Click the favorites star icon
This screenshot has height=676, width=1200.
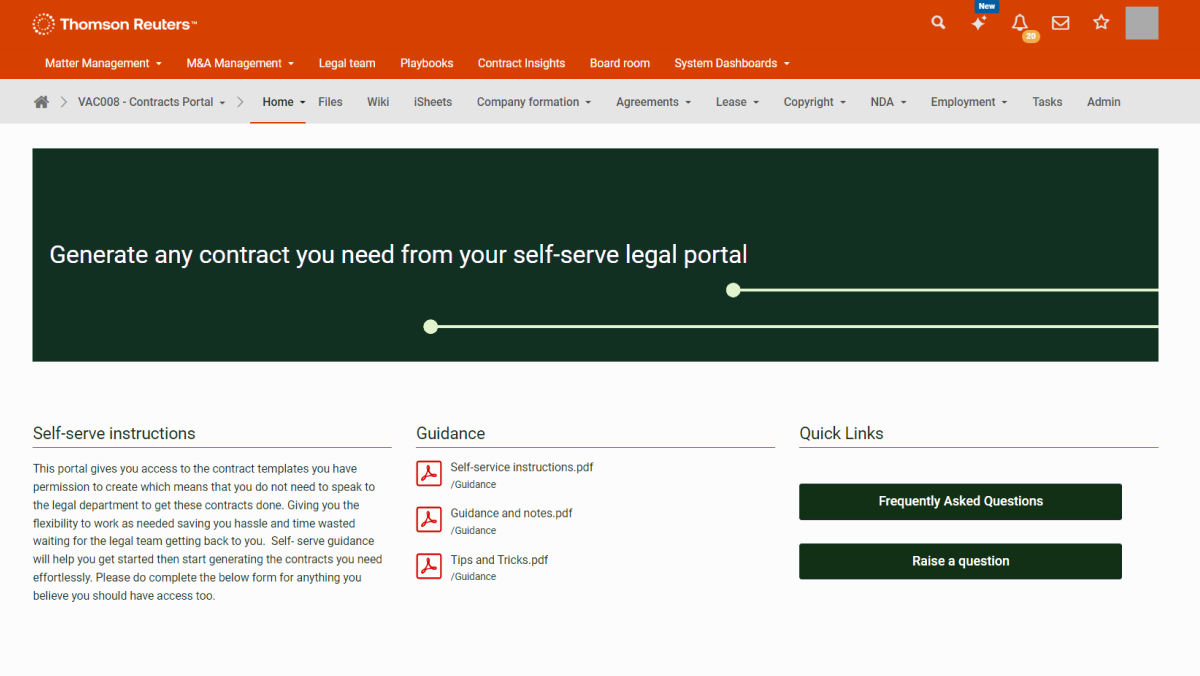(x=1101, y=22)
